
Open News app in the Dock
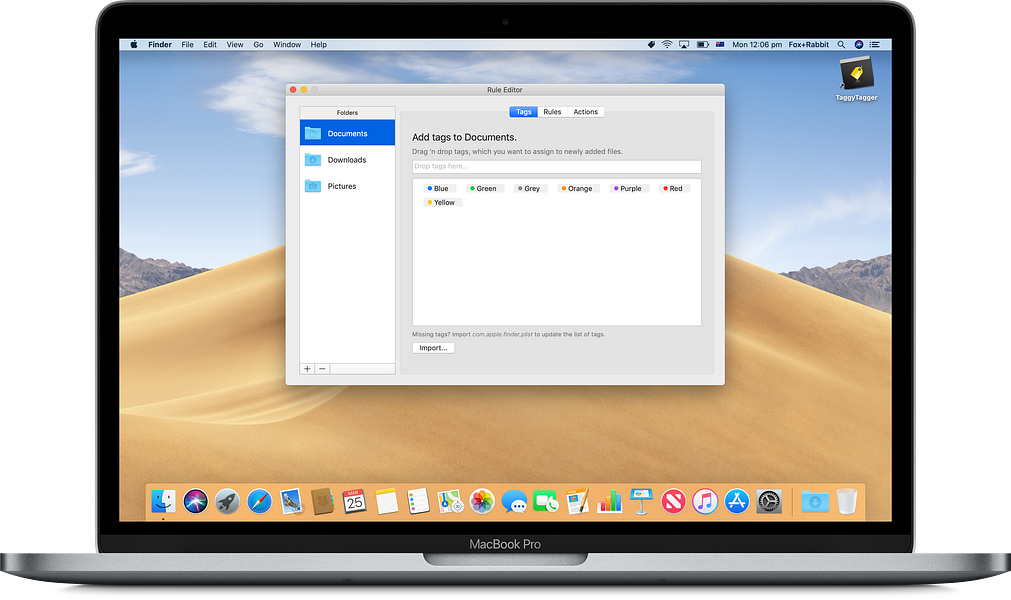click(673, 501)
